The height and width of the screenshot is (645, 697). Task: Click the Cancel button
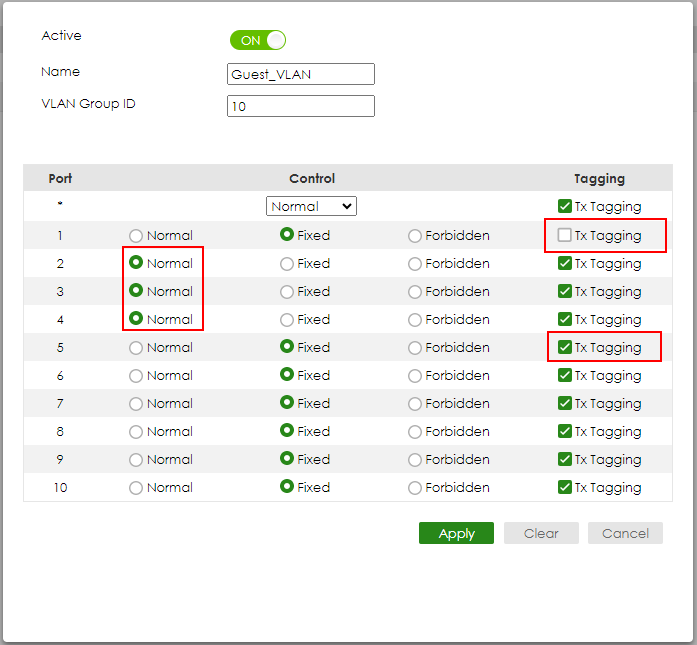[625, 533]
